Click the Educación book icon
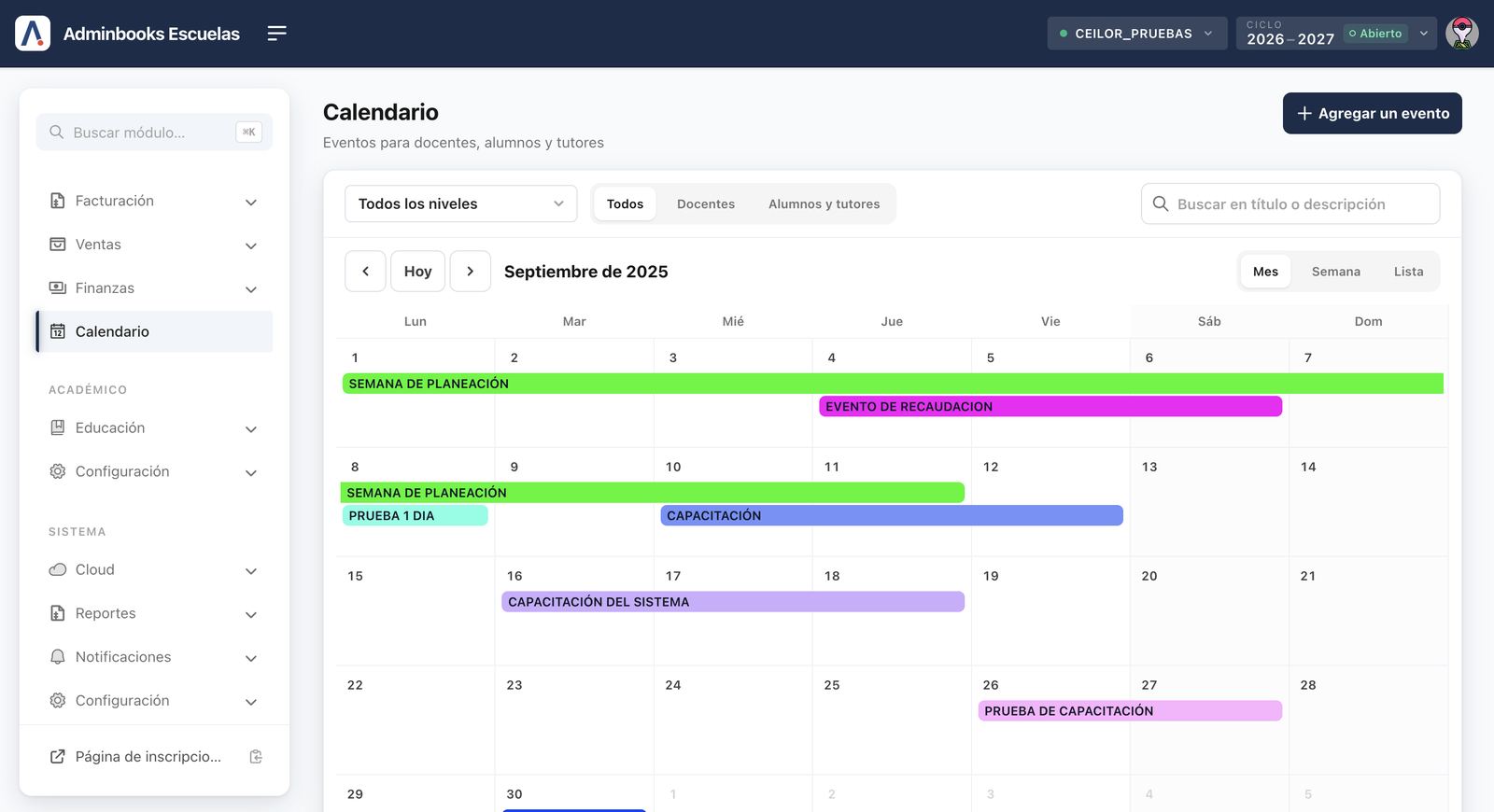This screenshot has height=812, width=1494. tap(58, 427)
